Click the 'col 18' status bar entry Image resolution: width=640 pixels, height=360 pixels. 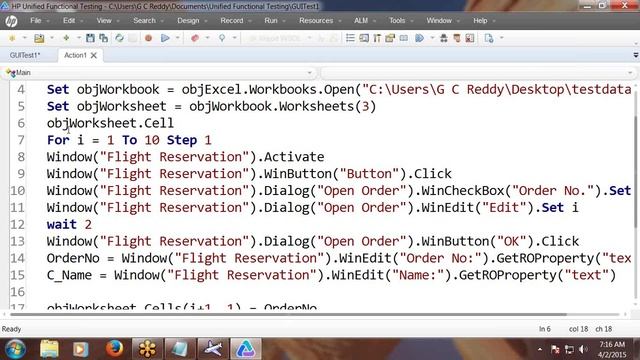(x=578, y=329)
